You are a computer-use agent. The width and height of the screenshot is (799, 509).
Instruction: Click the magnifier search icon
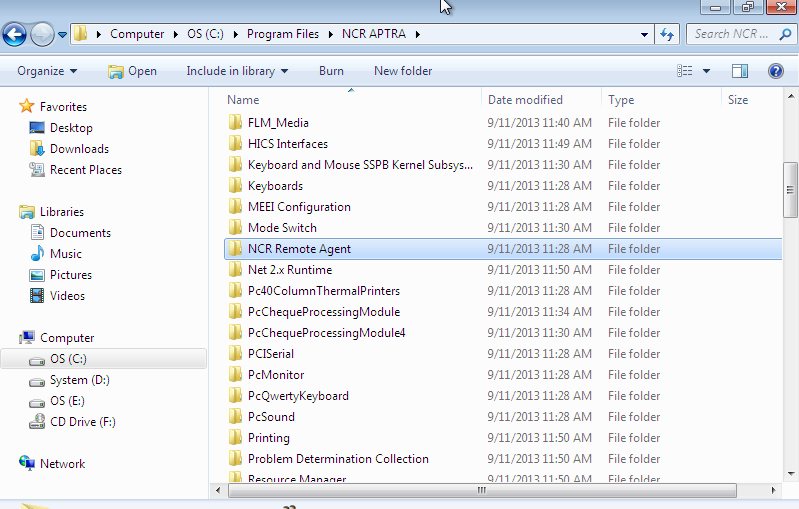click(785, 34)
